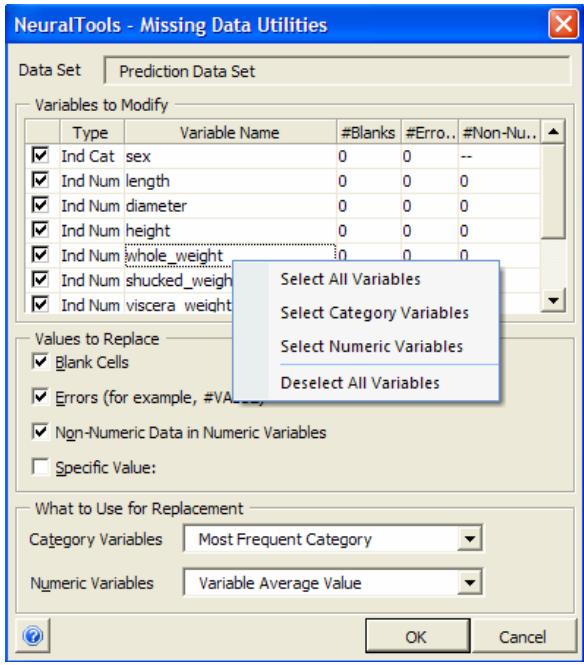Image resolution: width=584 pixels, height=665 pixels.
Task: Uncheck the sex variable checkbox
Action: [x=40, y=155]
